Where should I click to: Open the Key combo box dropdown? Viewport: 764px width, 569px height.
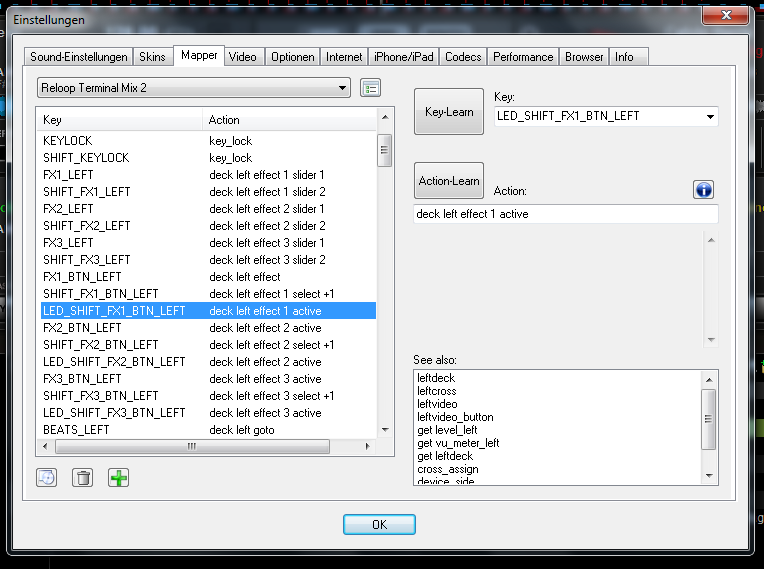coord(710,116)
